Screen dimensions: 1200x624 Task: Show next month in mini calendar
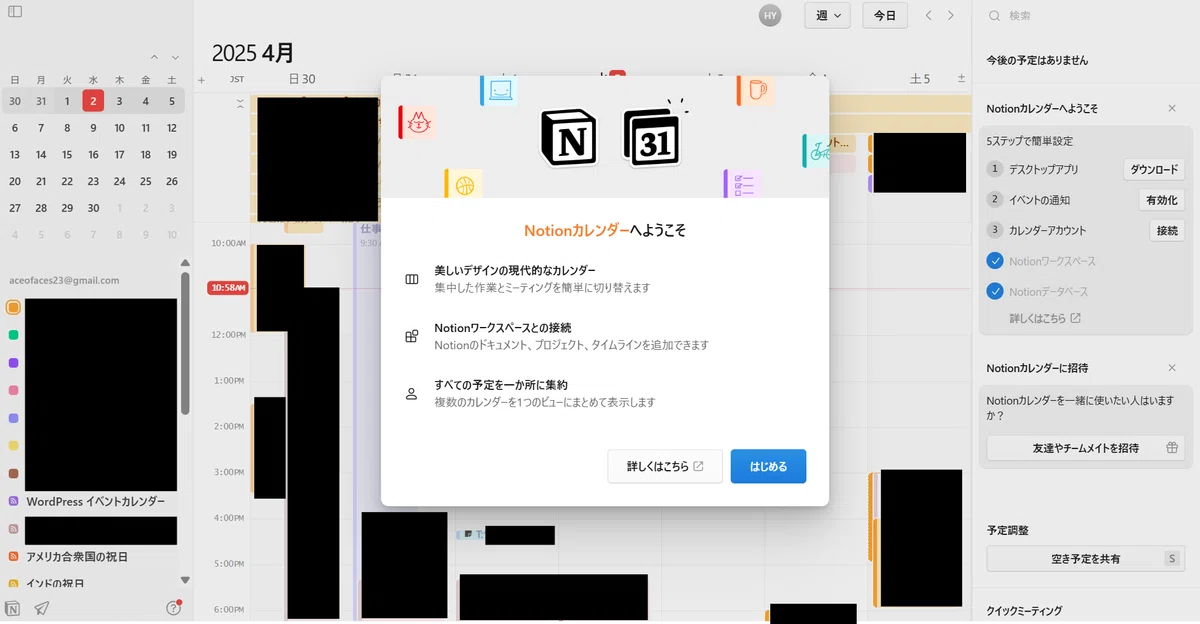175,57
